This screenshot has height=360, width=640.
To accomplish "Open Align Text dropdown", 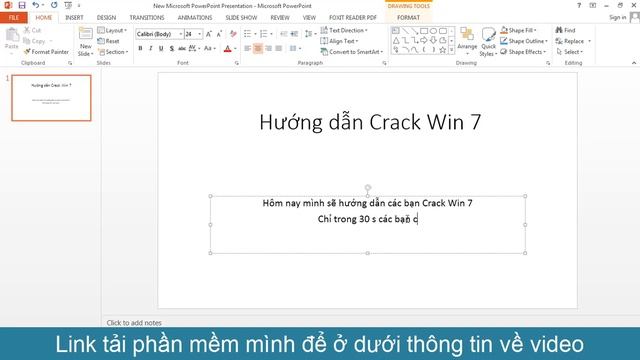I will (339, 41).
